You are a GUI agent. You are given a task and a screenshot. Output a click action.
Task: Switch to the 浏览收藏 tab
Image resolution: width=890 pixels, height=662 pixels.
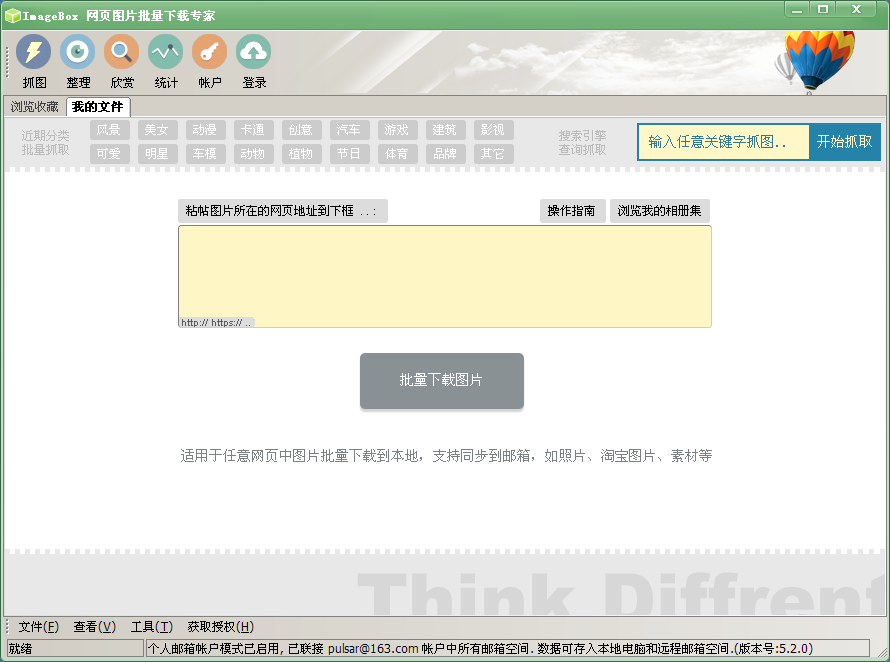pos(35,106)
